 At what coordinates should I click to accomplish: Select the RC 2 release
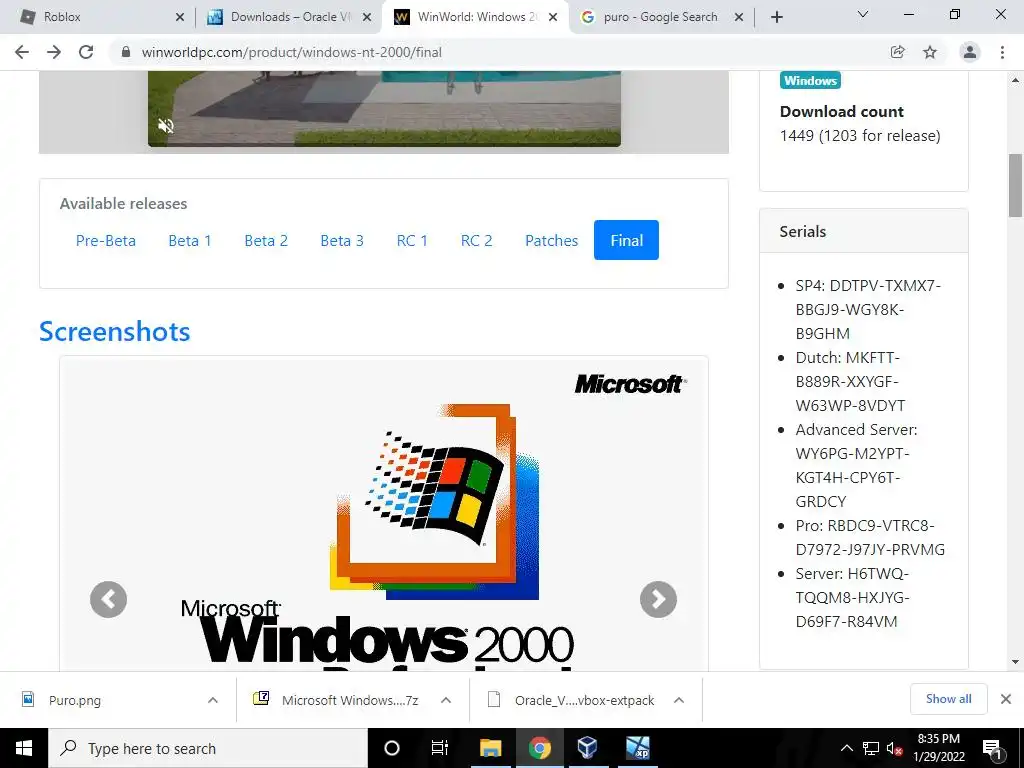click(477, 240)
